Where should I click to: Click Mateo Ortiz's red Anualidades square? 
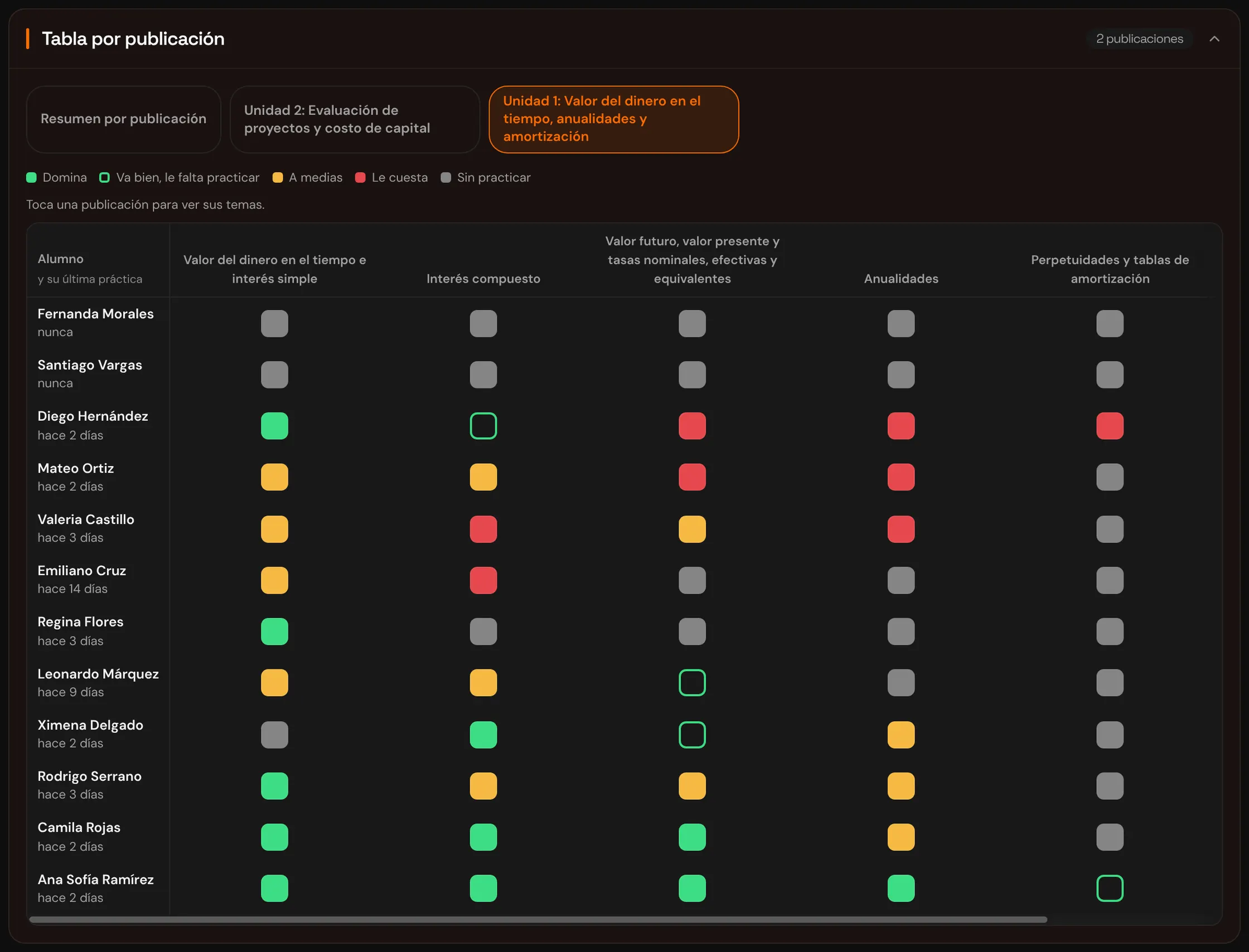click(x=901, y=477)
